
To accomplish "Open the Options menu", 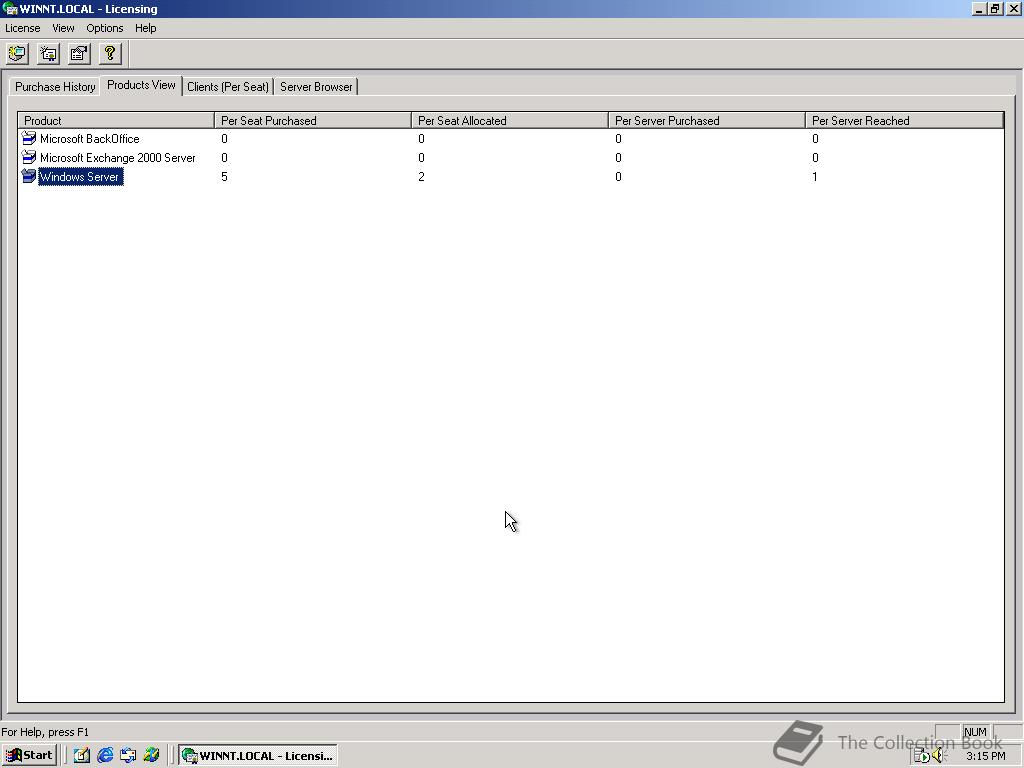I will point(104,28).
